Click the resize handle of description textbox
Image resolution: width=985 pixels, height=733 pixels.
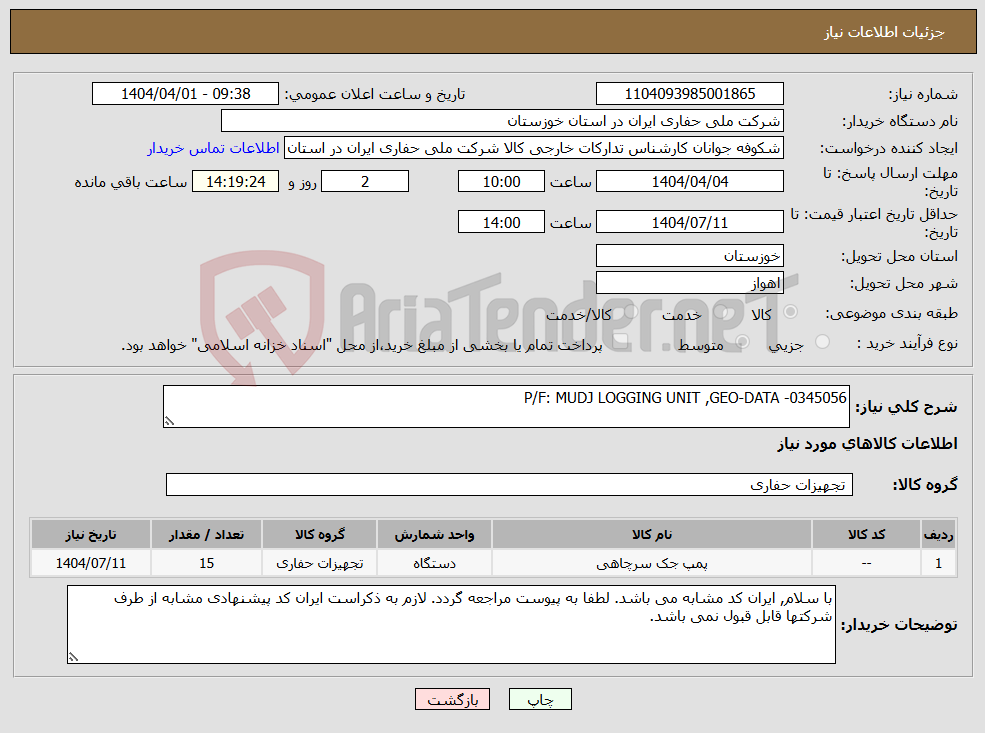click(x=169, y=421)
